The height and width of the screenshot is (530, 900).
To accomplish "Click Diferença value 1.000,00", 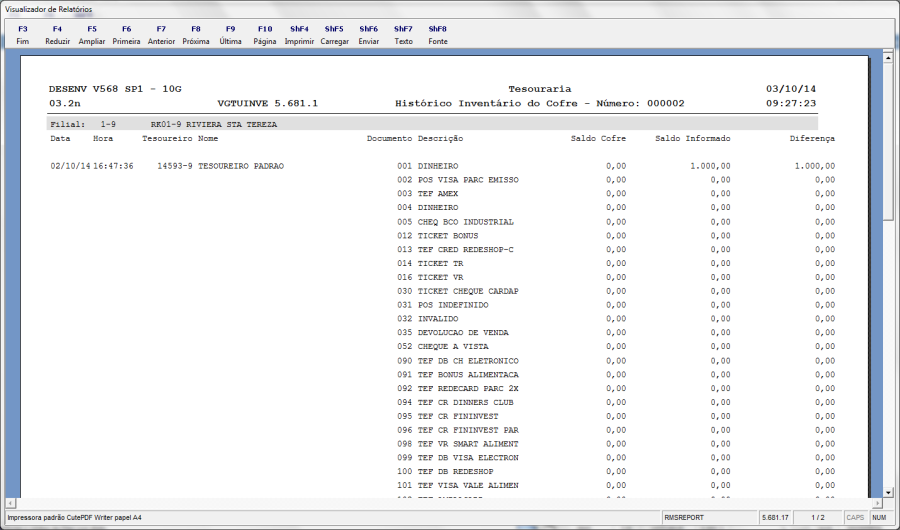I will coord(814,166).
